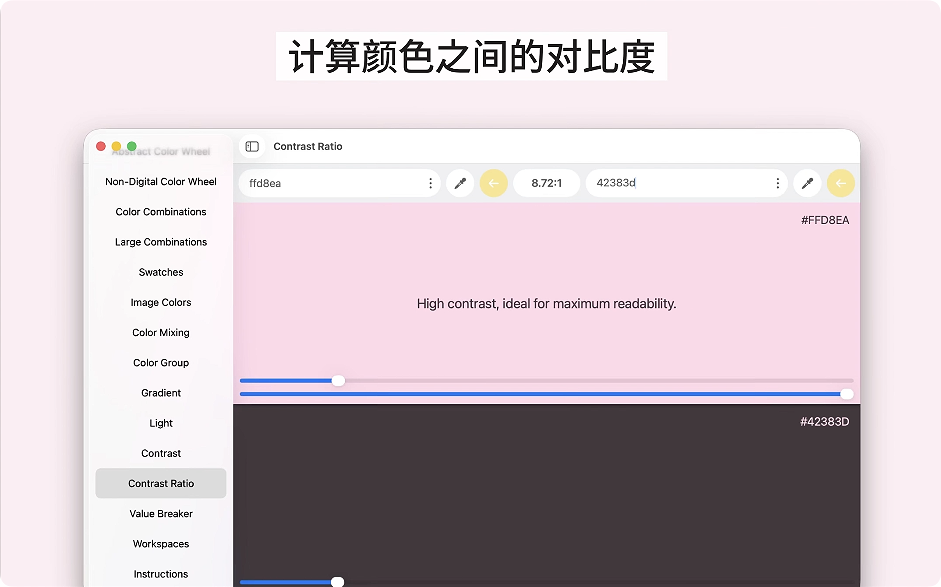Select the right eyedropper color picker
Screen dimensions: 941x587
(x=807, y=183)
